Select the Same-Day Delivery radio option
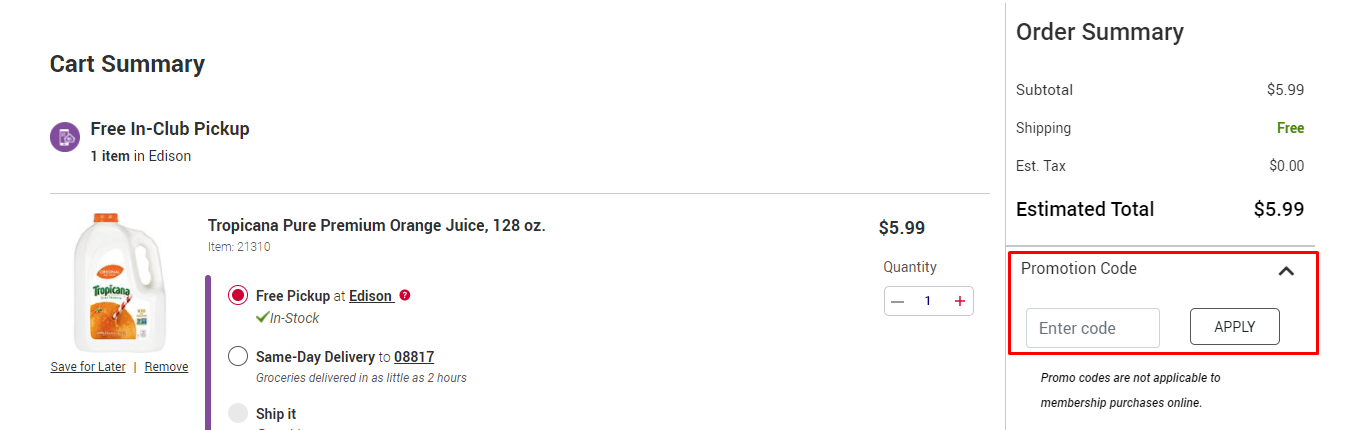1345x430 pixels. point(238,356)
